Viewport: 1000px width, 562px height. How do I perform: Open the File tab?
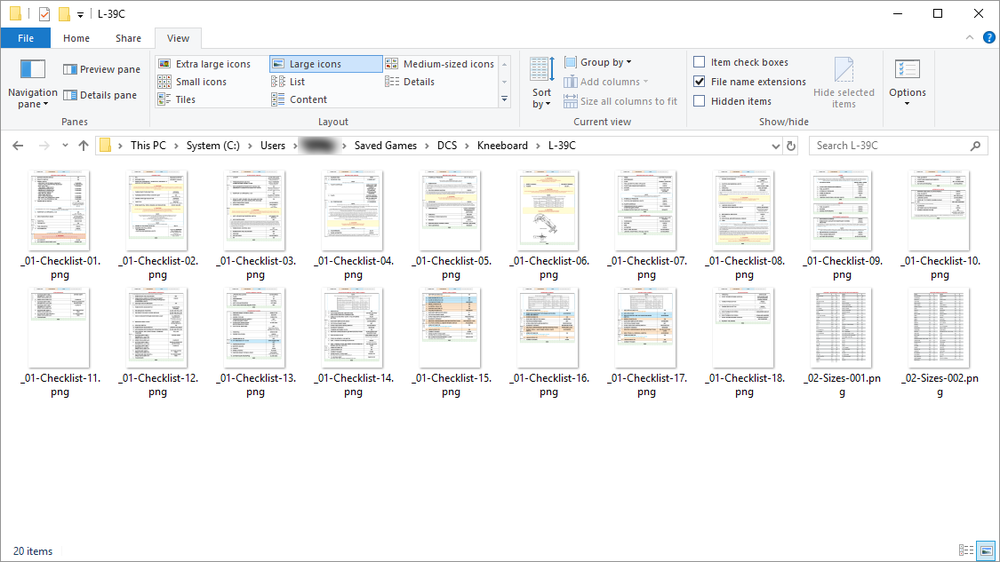click(x=26, y=38)
